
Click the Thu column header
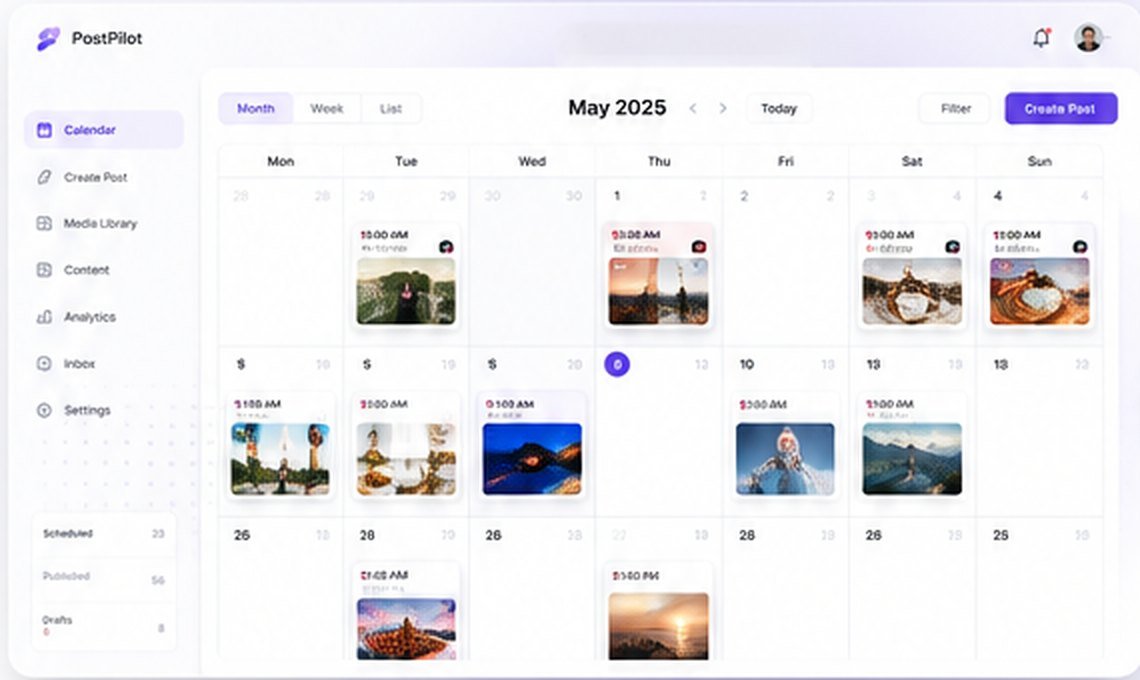[659, 161]
